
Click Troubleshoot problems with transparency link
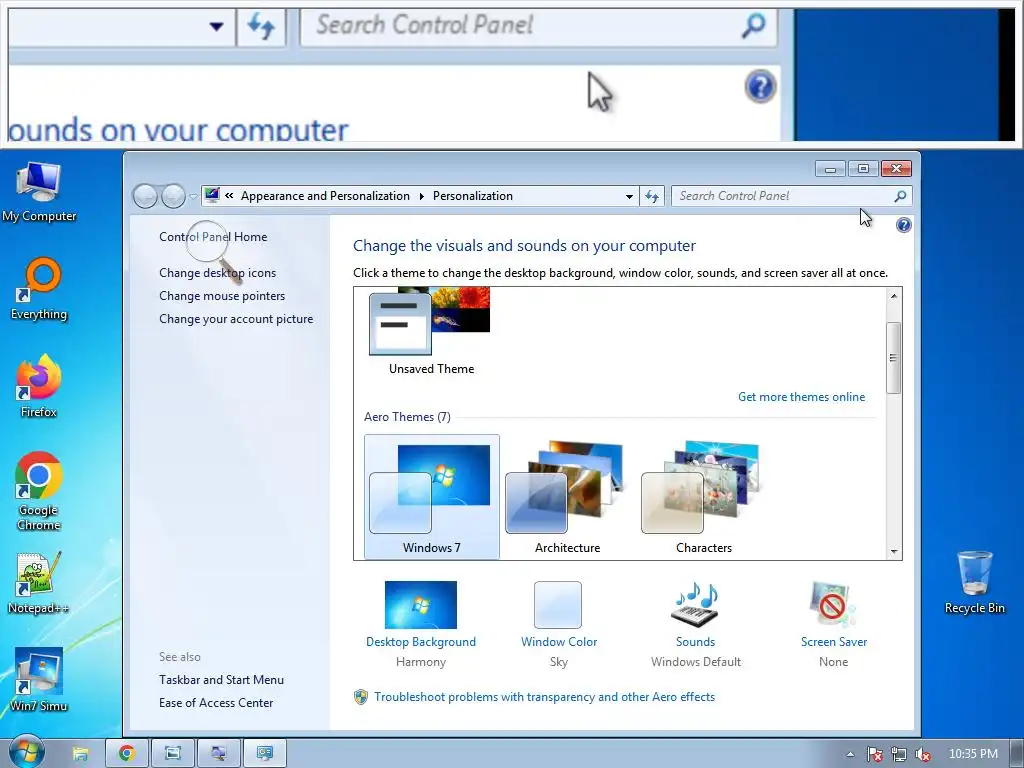pyautogui.click(x=545, y=697)
